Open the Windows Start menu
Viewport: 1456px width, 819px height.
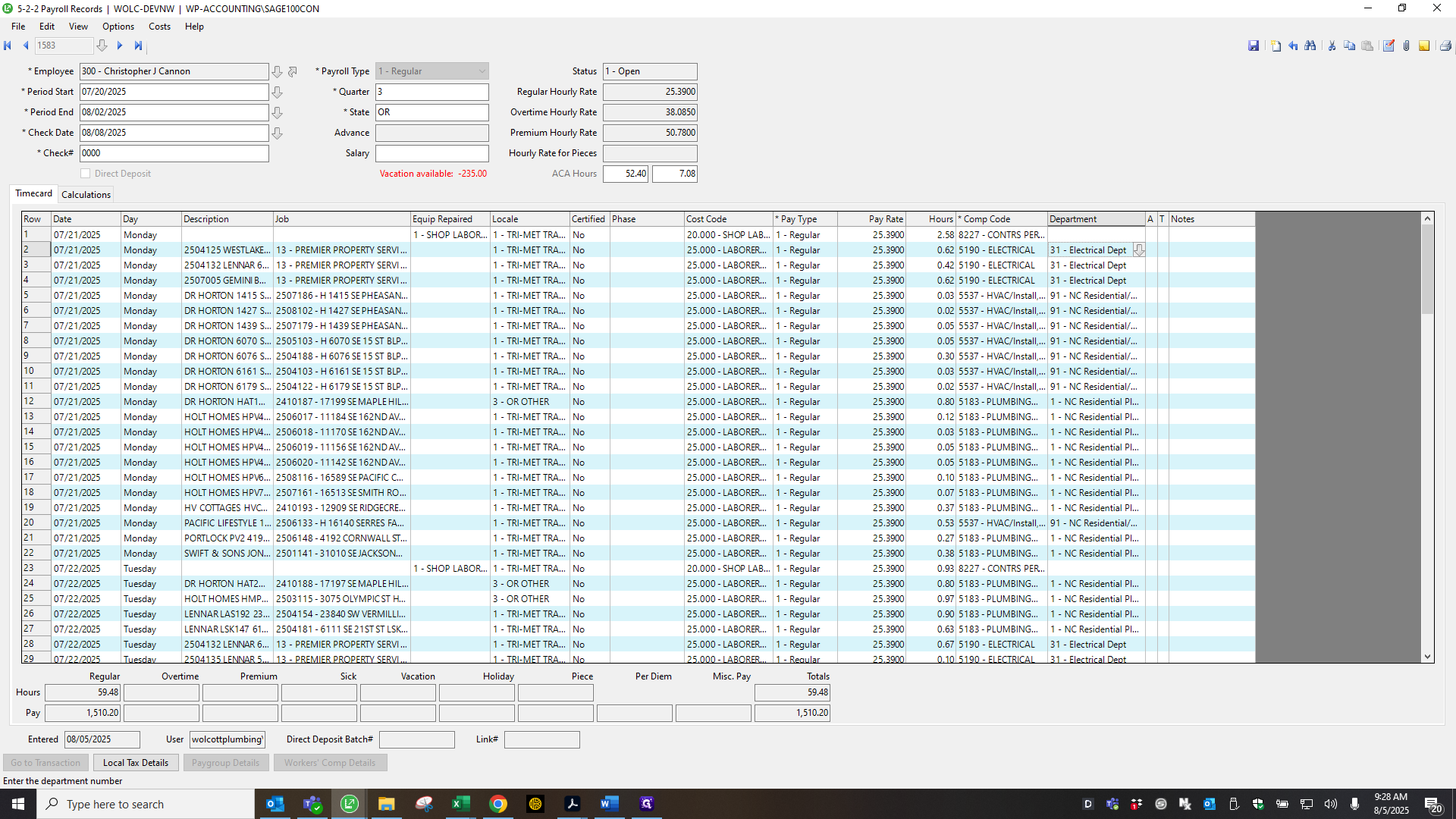(18, 804)
